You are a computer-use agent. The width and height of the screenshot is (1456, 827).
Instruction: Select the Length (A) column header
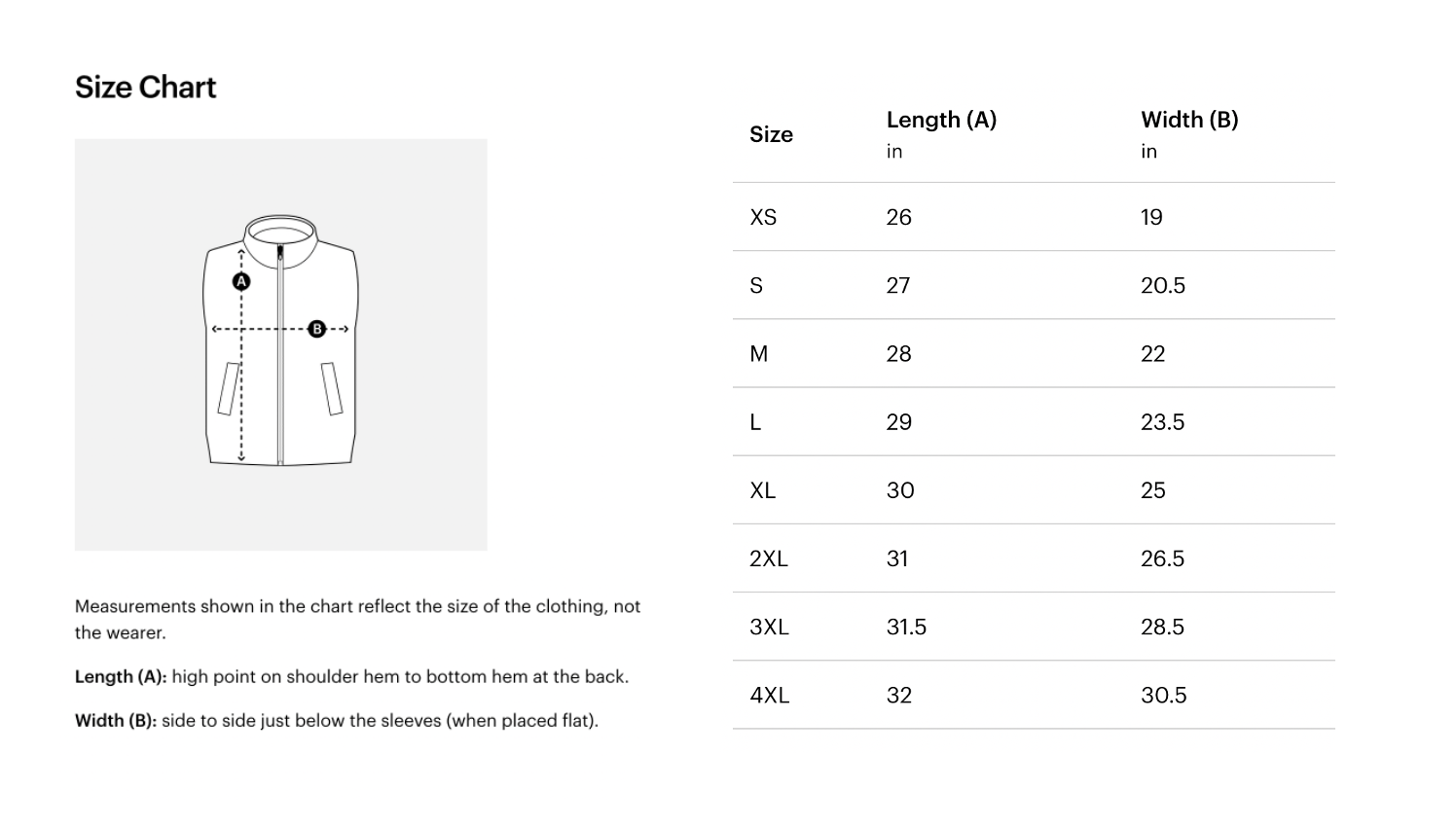click(x=941, y=120)
